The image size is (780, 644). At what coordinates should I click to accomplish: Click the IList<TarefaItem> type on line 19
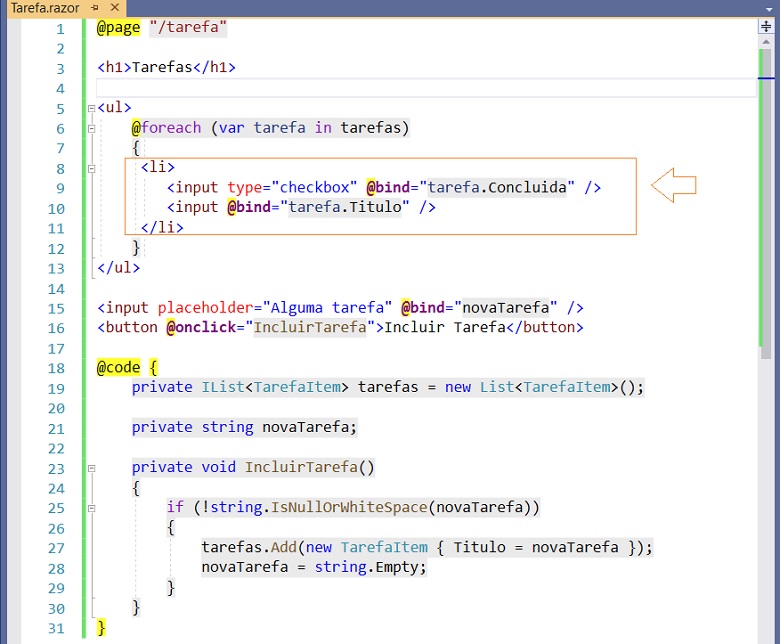pyautogui.click(x=275, y=387)
